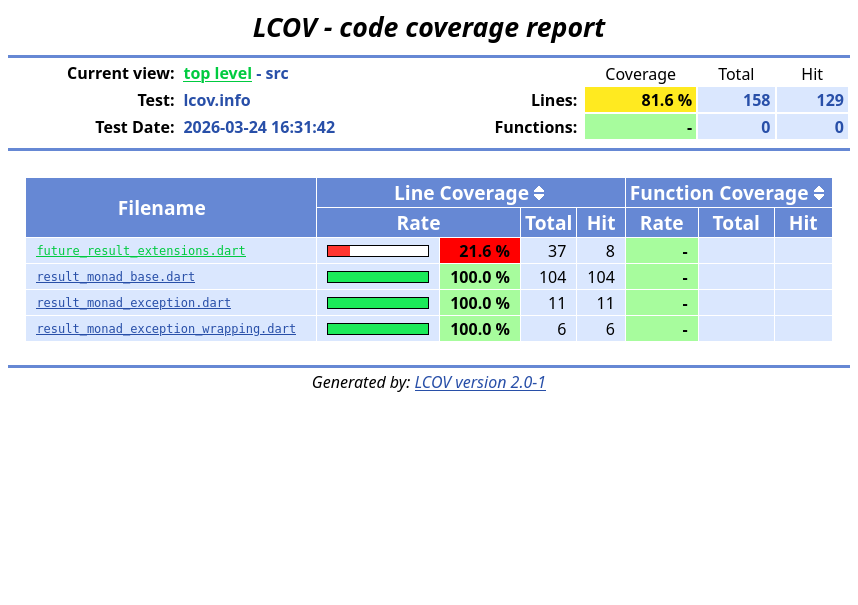858x605 pixels.
Task: Open result_monad_base.dart coverage file
Action: tap(115, 277)
